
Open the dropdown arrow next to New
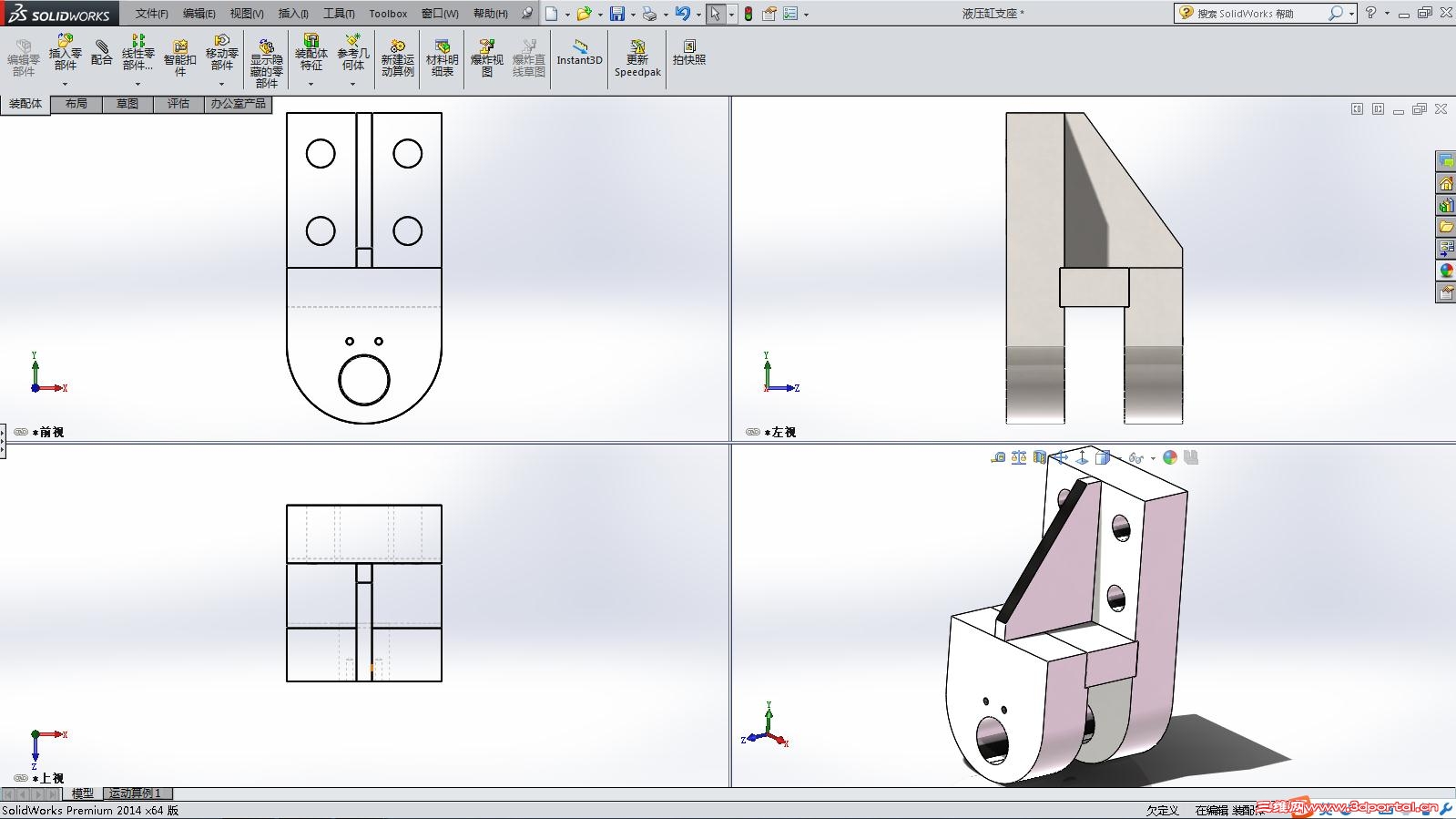point(567,15)
